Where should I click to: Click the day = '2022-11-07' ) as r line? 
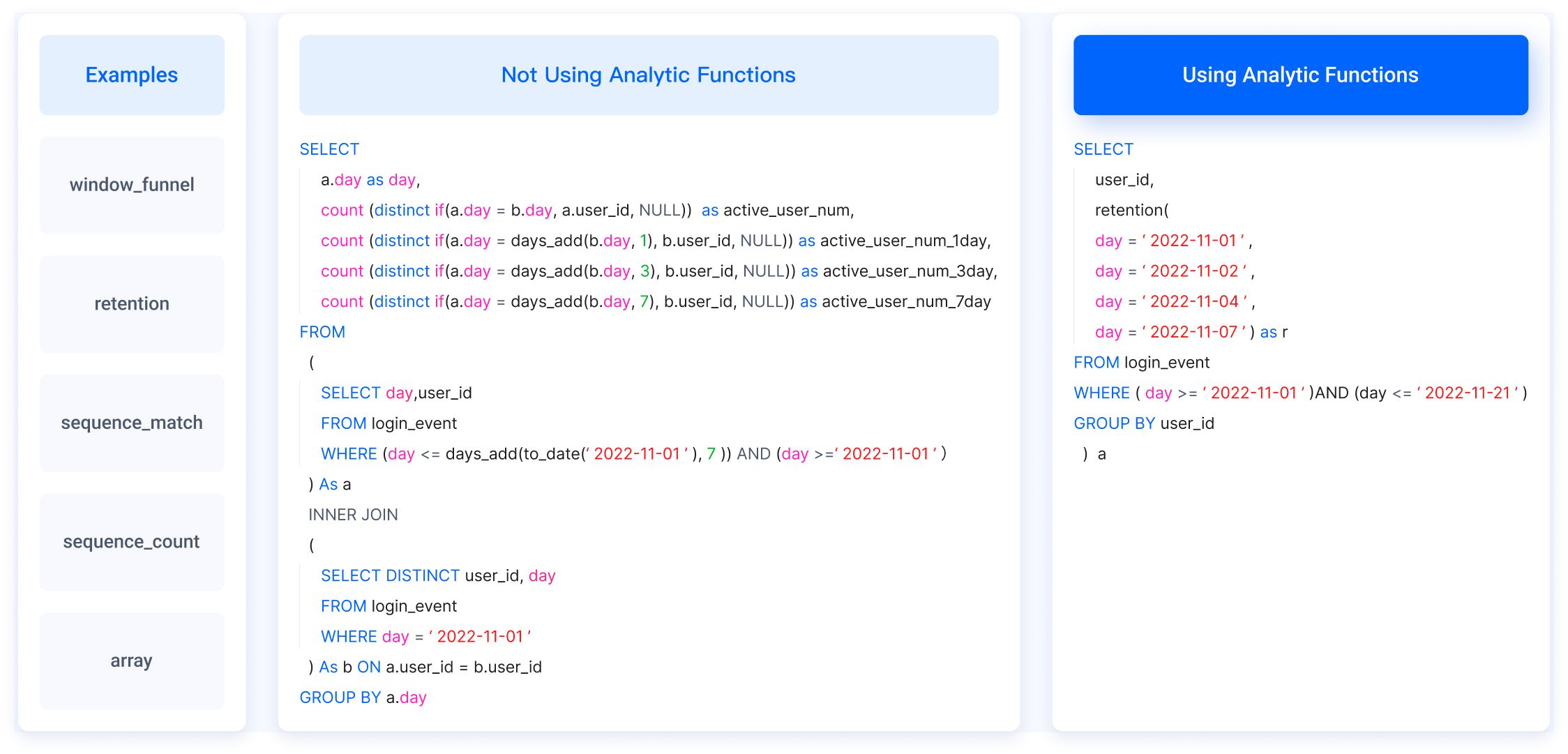[1191, 332]
